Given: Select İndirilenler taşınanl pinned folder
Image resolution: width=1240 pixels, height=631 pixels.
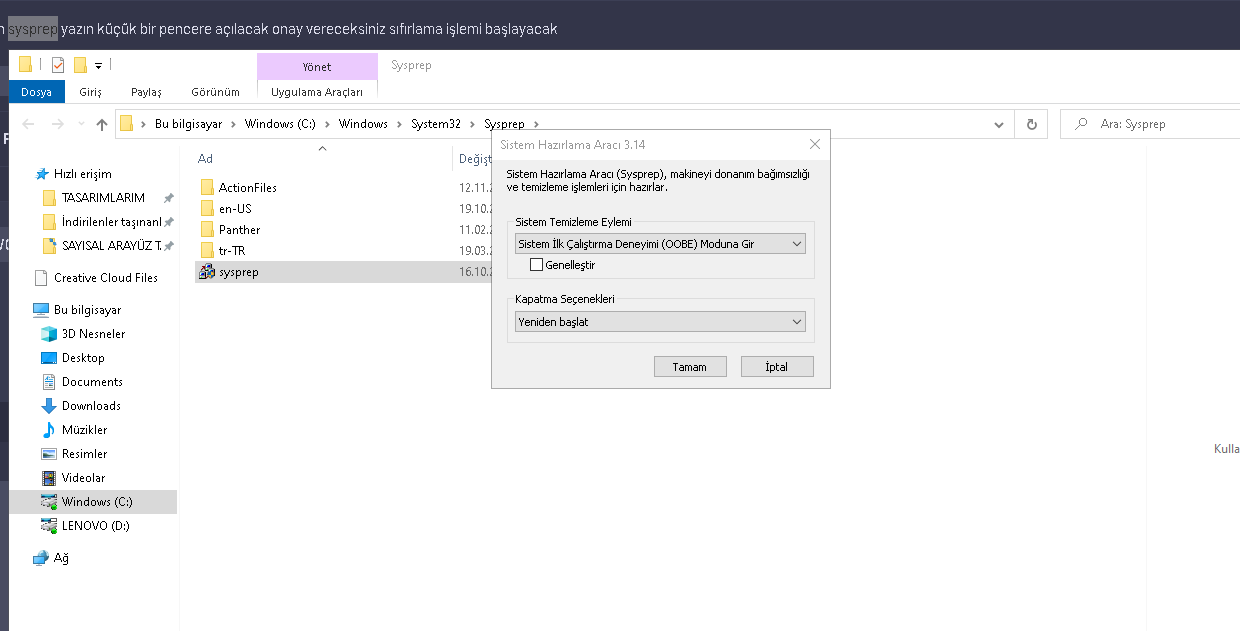Looking at the screenshot, I should click(x=111, y=222).
